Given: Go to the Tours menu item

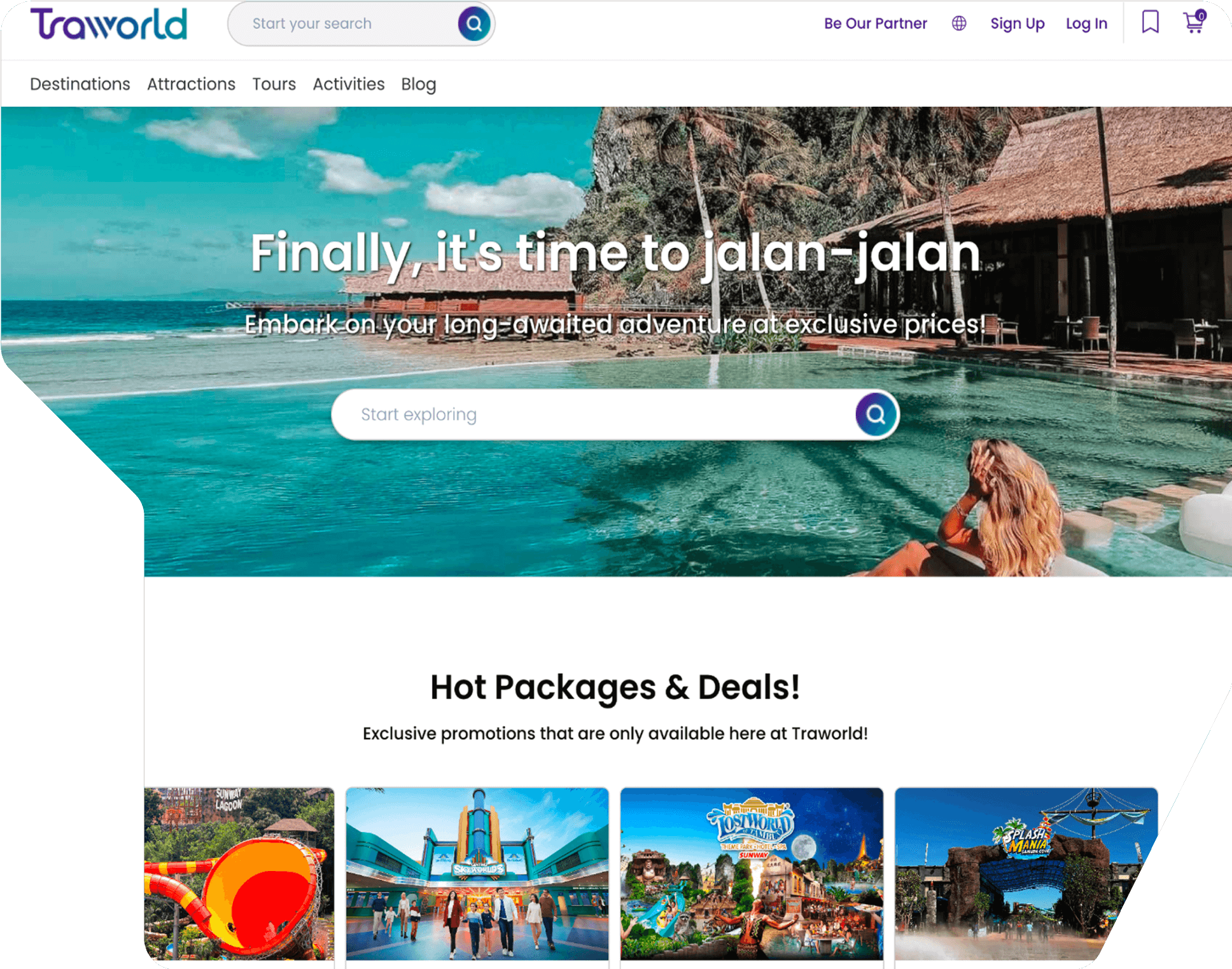Looking at the screenshot, I should [274, 84].
